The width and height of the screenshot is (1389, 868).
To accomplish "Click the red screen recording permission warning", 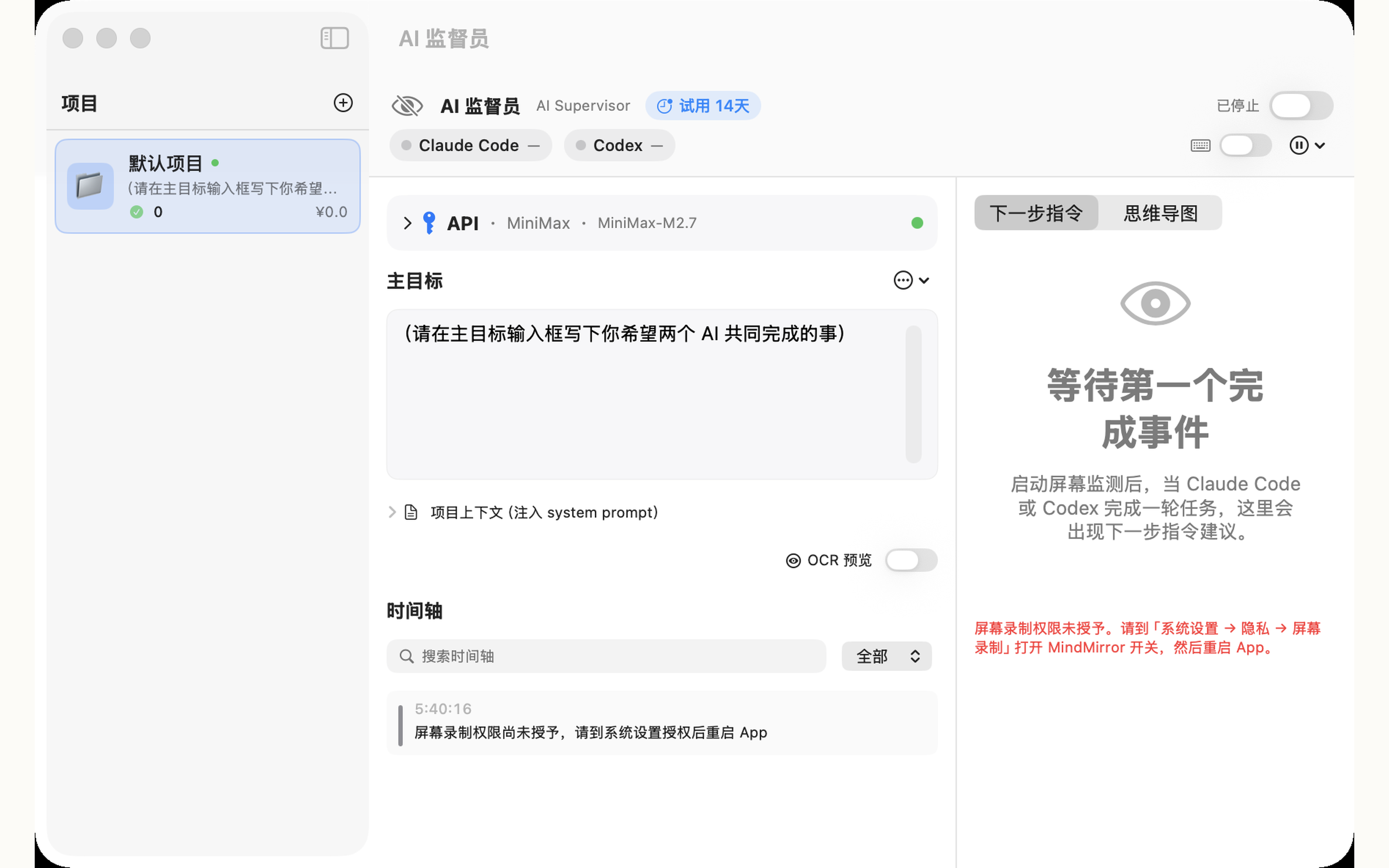I will click(x=1147, y=638).
